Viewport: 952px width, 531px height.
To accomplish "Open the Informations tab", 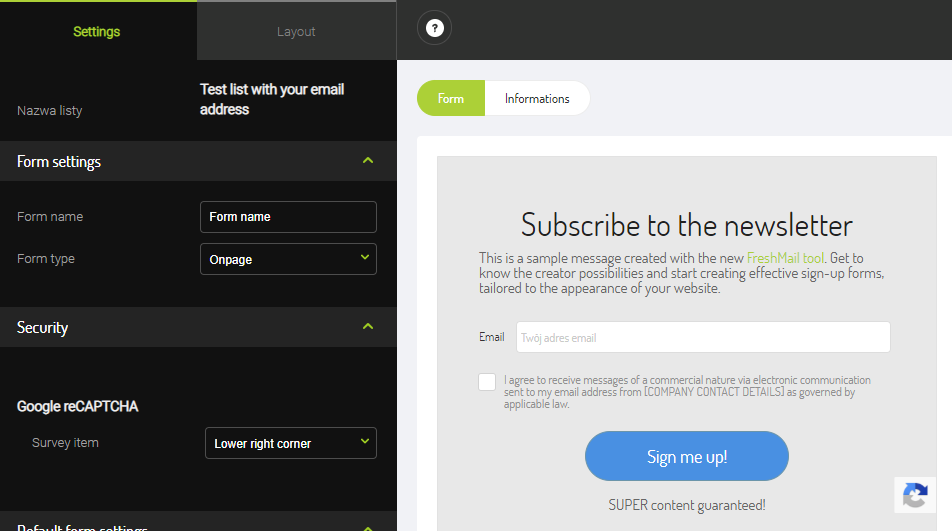I will click(537, 98).
